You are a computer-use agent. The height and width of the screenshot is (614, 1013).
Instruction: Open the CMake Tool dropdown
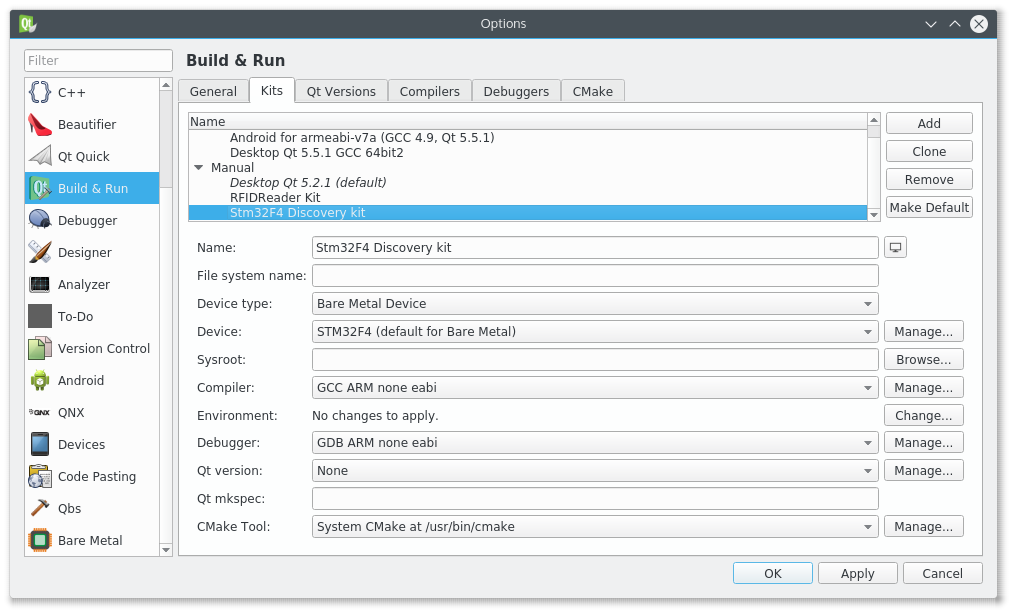click(x=595, y=527)
